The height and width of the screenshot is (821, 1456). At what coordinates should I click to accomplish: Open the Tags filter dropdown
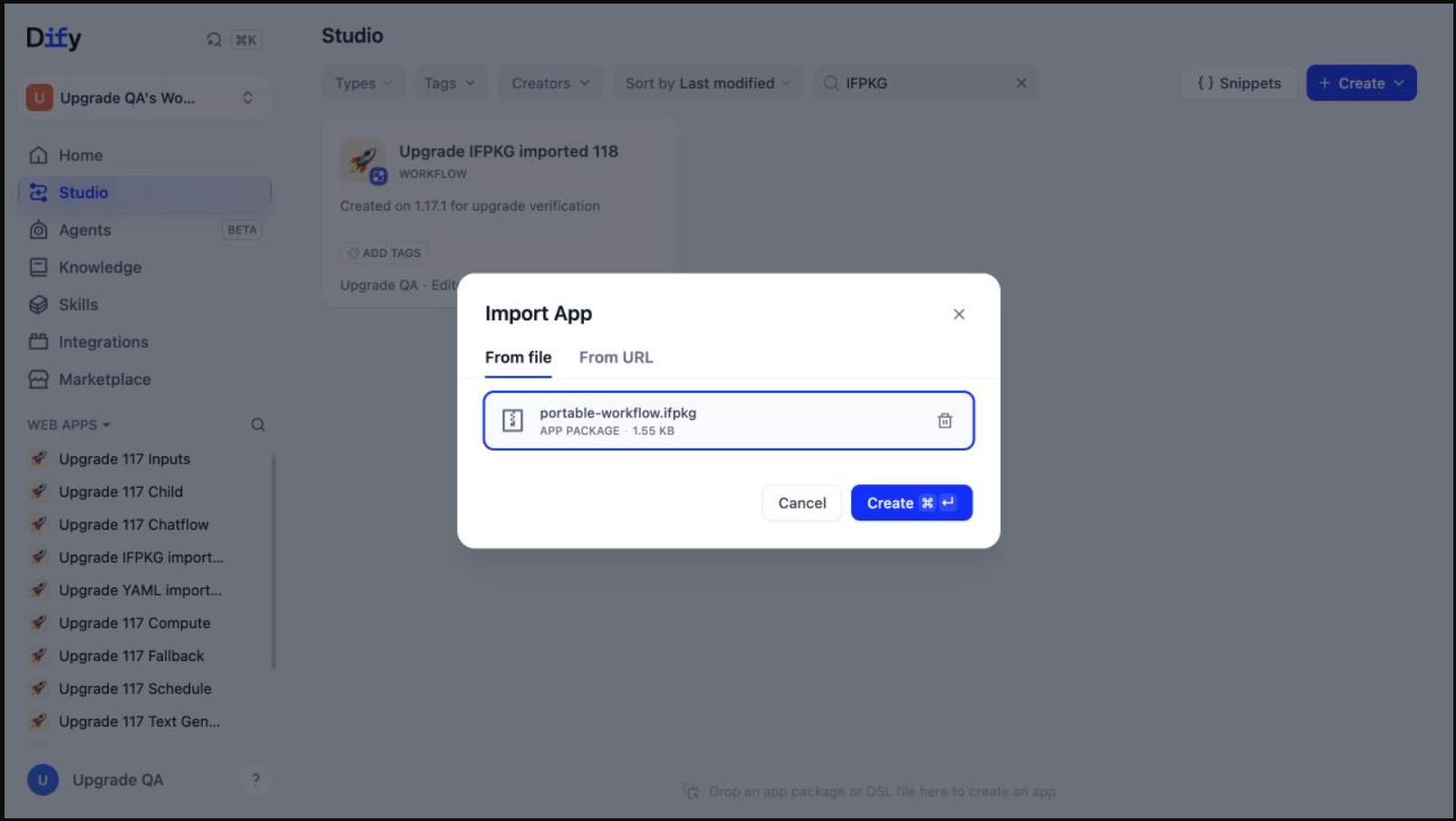tap(450, 83)
